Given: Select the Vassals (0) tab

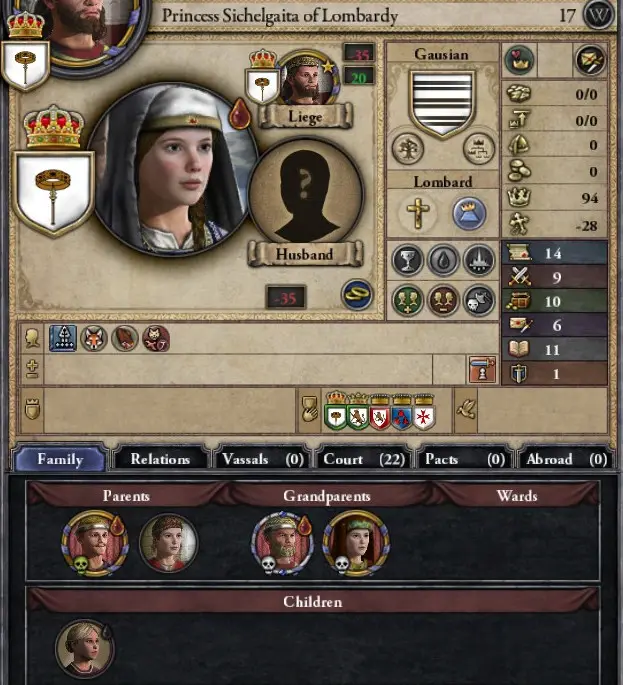Looking at the screenshot, I should coord(262,459).
